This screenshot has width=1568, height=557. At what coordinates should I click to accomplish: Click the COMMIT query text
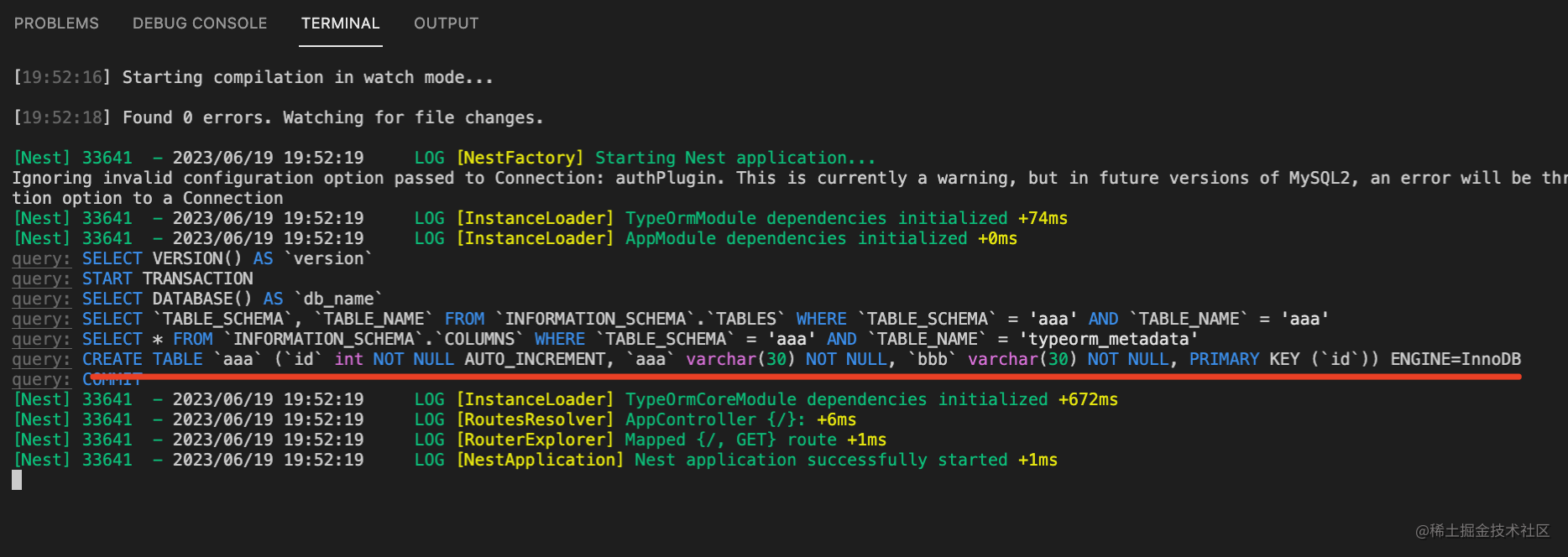point(112,380)
